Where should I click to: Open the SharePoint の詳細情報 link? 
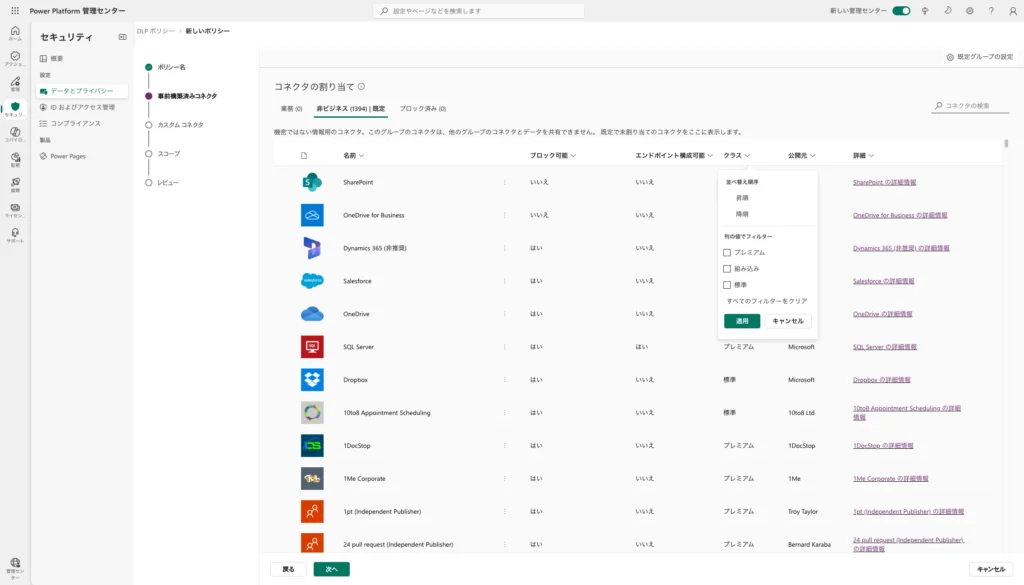884,182
